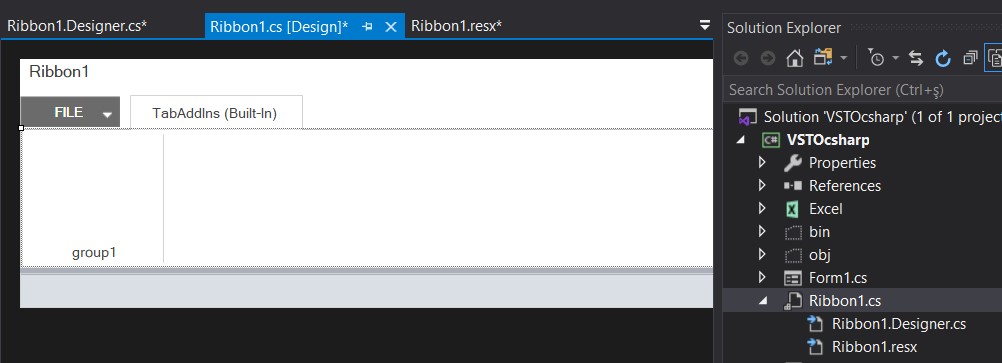Screen dimensions: 1002x363
Task: Expand the Properties node
Action: (762, 162)
